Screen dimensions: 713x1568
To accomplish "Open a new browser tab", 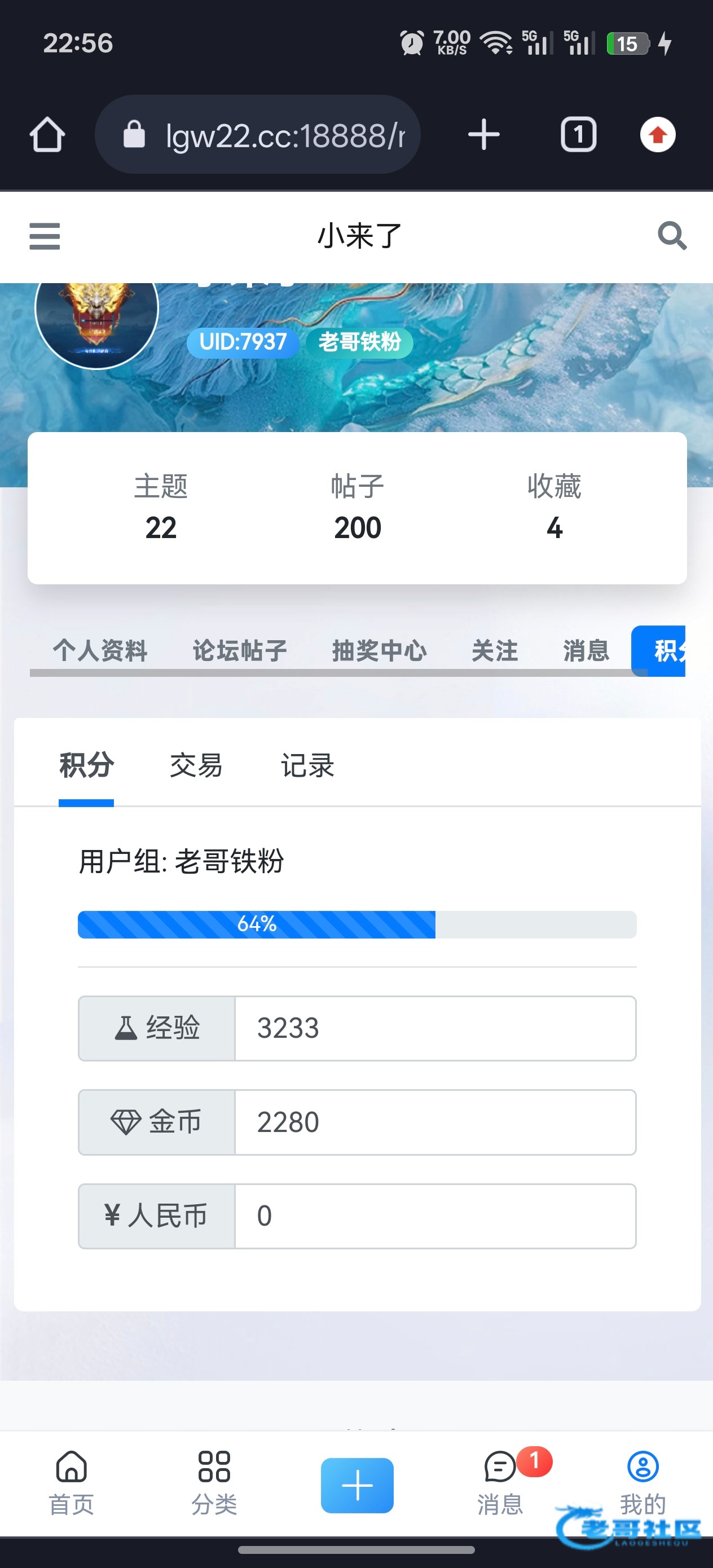I will [483, 135].
